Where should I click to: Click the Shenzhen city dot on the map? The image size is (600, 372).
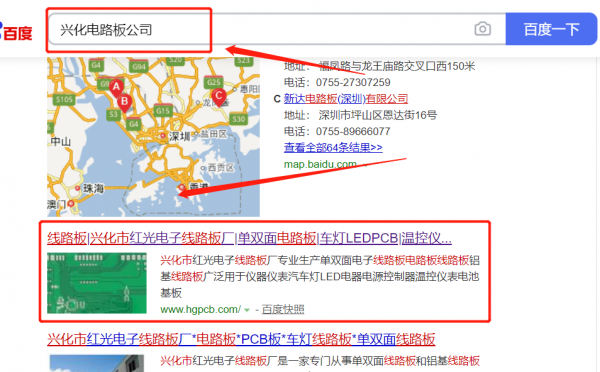[163, 136]
